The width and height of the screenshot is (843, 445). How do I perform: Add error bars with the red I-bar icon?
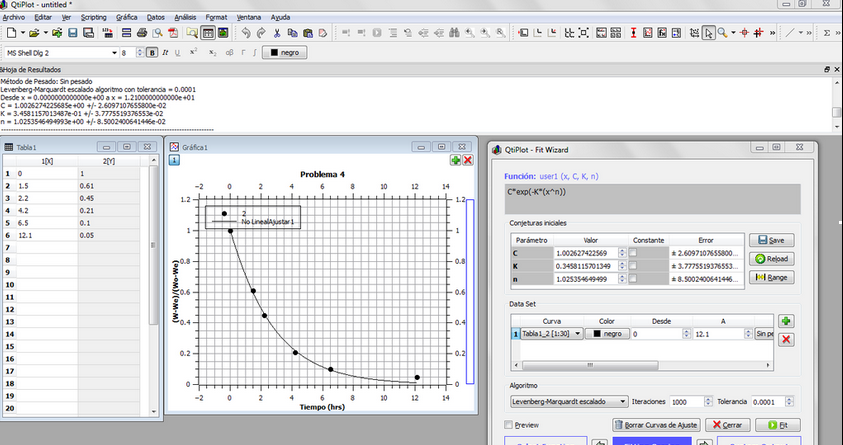633,33
